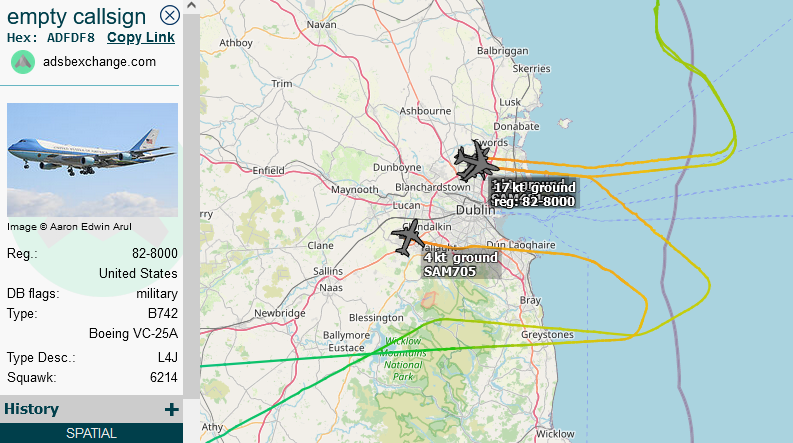Click the Blessington town label on map

click(x=376, y=318)
